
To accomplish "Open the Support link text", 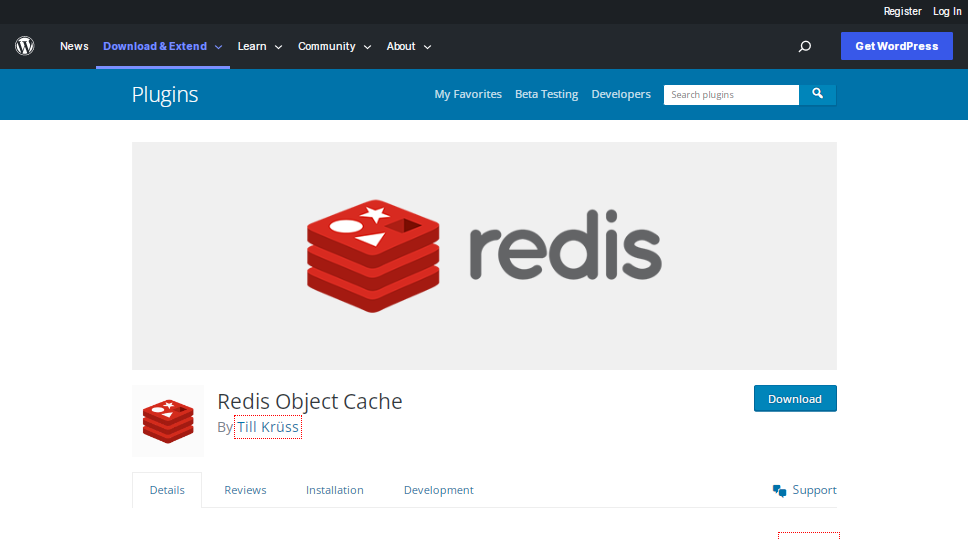I will [814, 490].
